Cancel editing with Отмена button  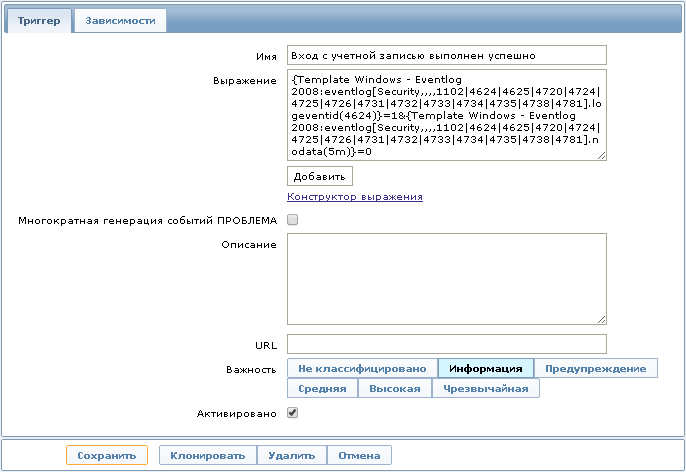point(359,455)
